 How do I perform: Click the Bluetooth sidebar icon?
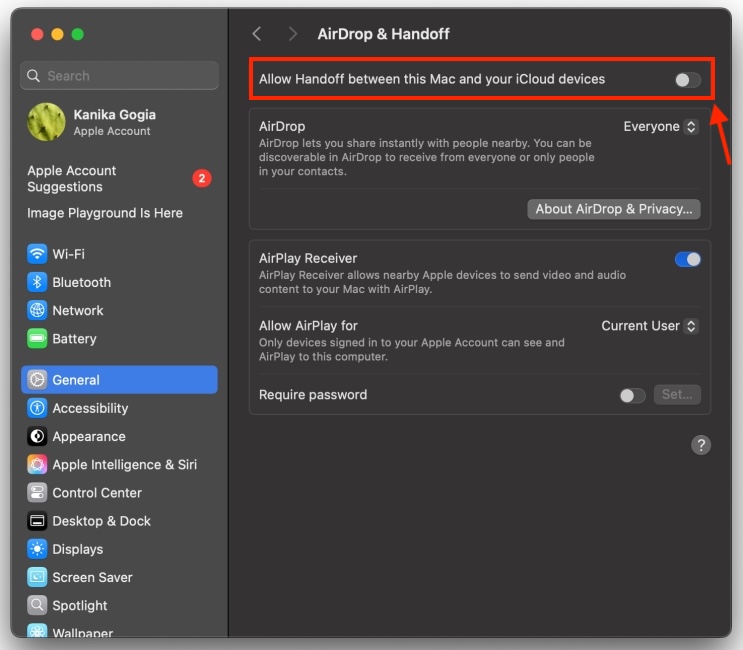click(37, 282)
